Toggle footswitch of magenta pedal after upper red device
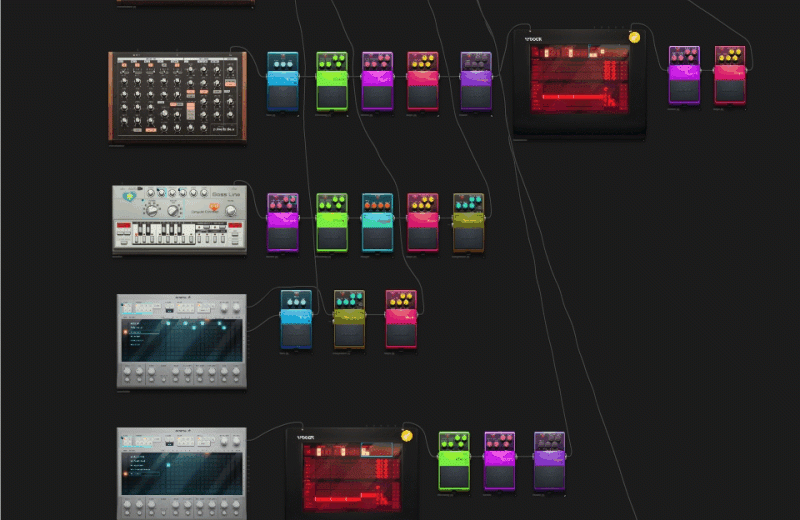 (x=684, y=91)
